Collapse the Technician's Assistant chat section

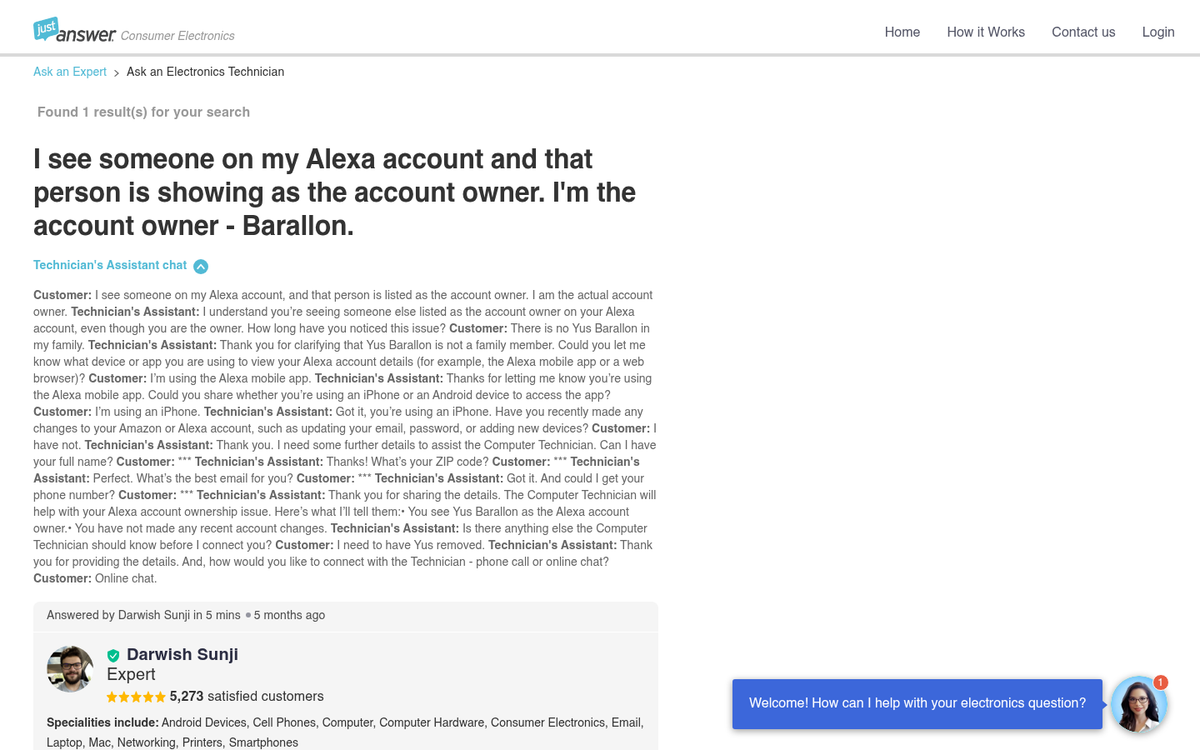pyautogui.click(x=200, y=265)
